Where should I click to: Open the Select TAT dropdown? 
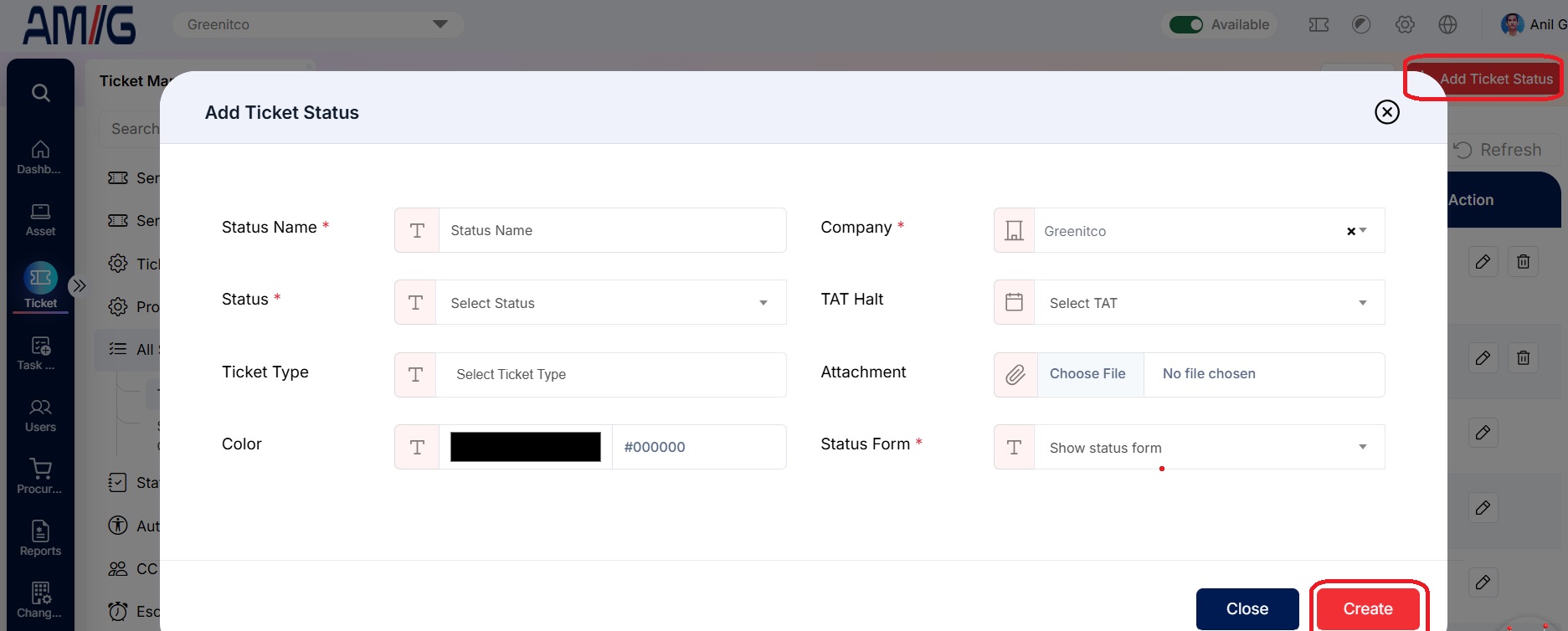point(1210,302)
